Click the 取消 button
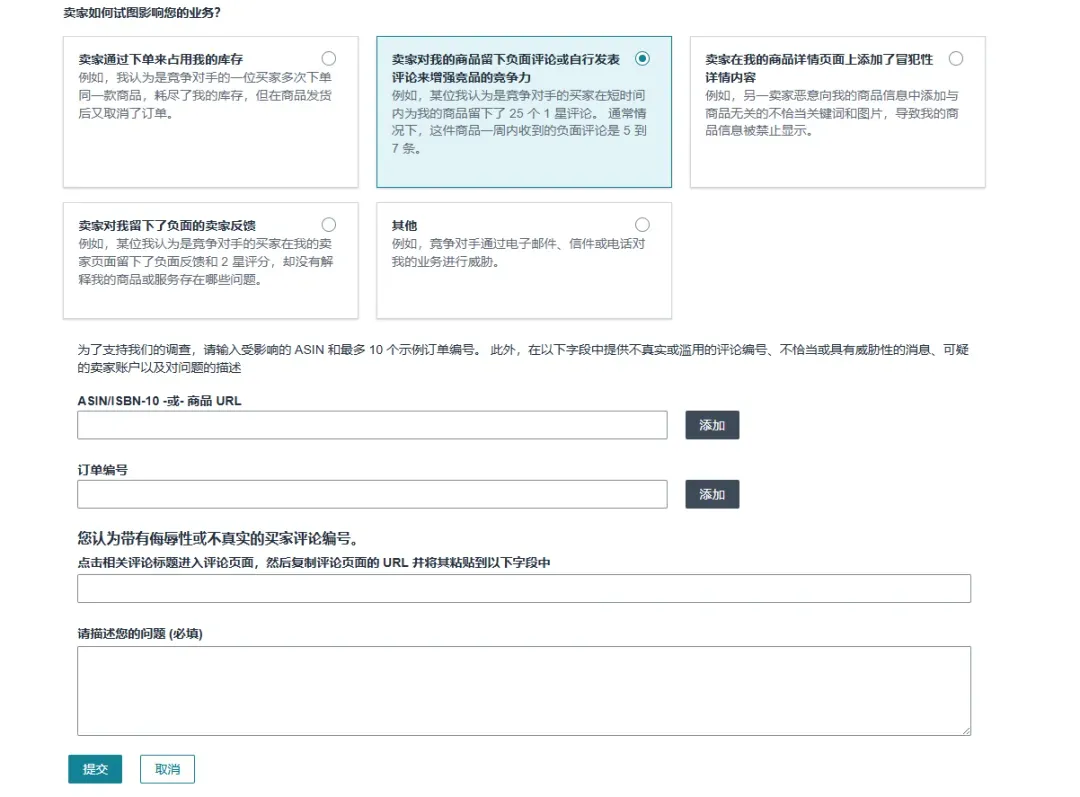Image resolution: width=1080 pixels, height=797 pixels. (167, 769)
